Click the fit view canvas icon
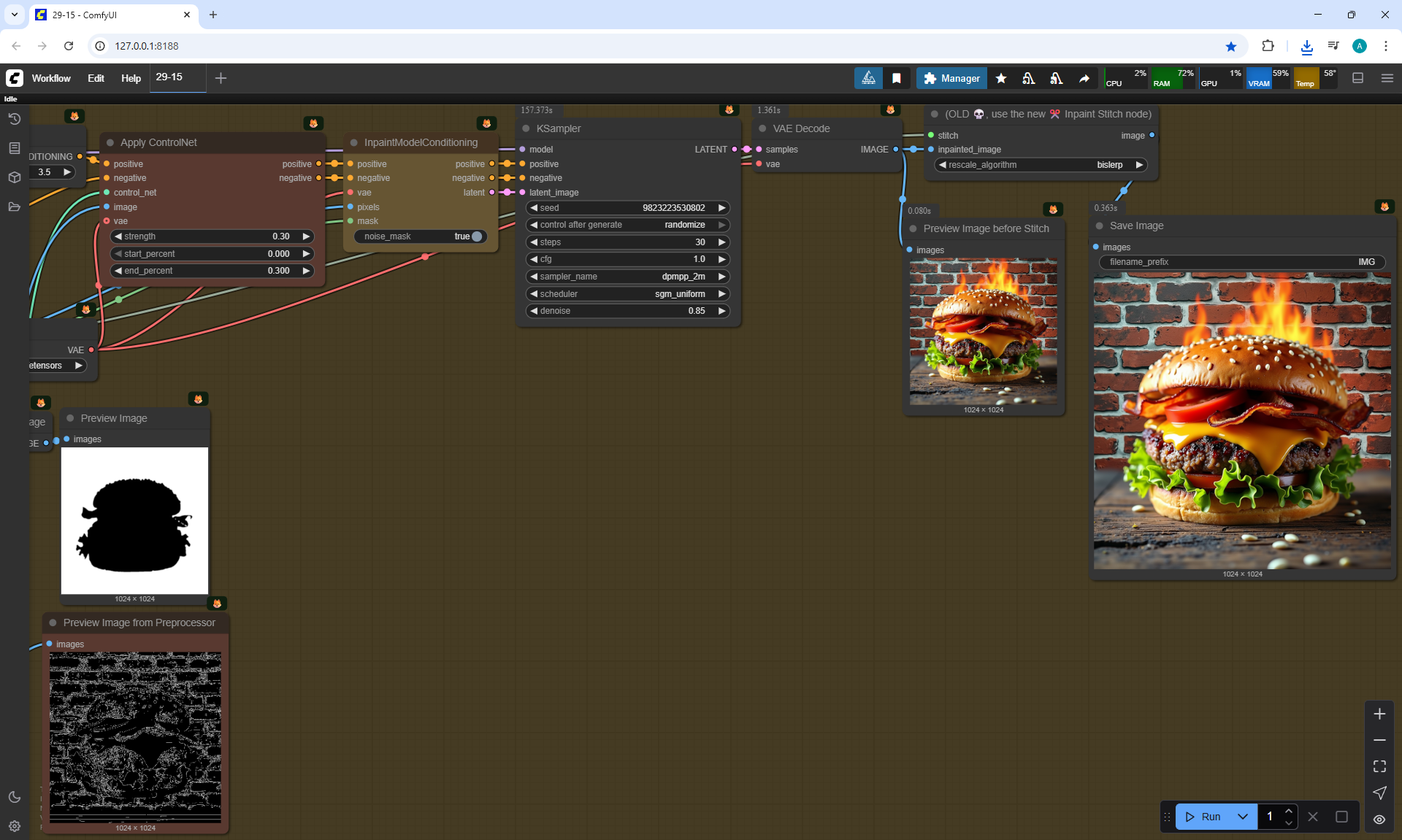 click(x=1379, y=766)
